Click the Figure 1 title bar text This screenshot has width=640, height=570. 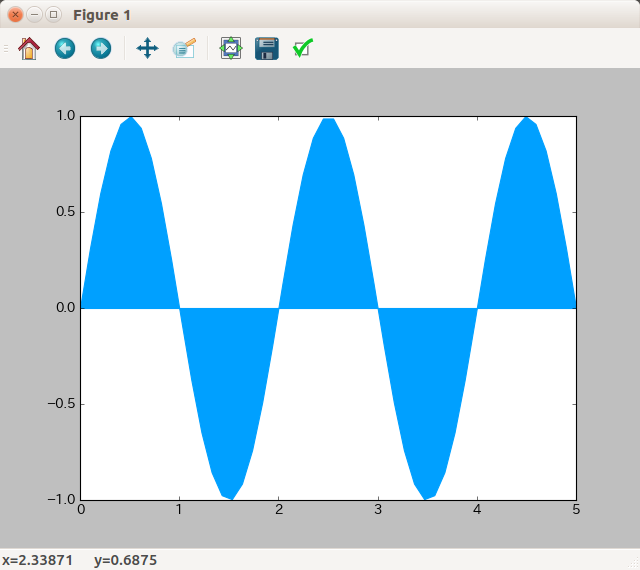click(101, 16)
